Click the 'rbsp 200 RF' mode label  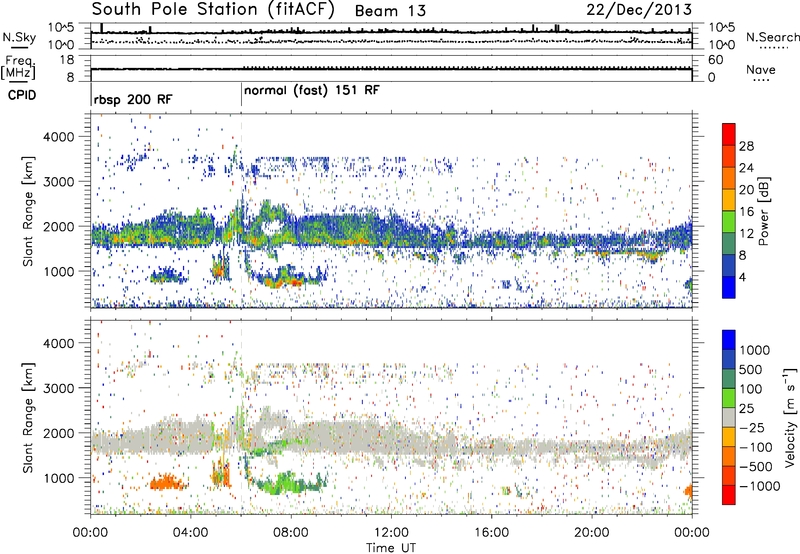tap(133, 99)
